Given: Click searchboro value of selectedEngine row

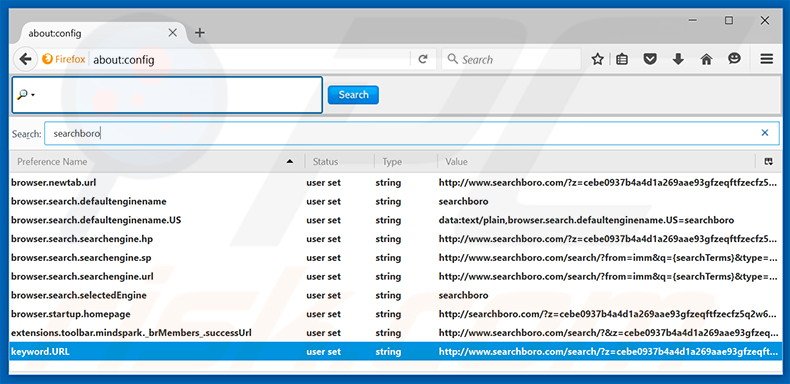Looking at the screenshot, I should click(x=463, y=295).
